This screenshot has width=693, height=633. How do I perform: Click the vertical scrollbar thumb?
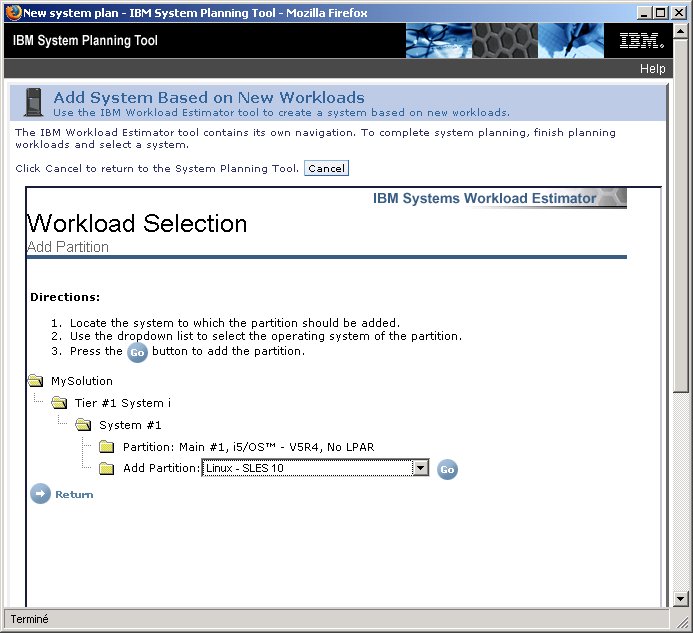point(681,215)
